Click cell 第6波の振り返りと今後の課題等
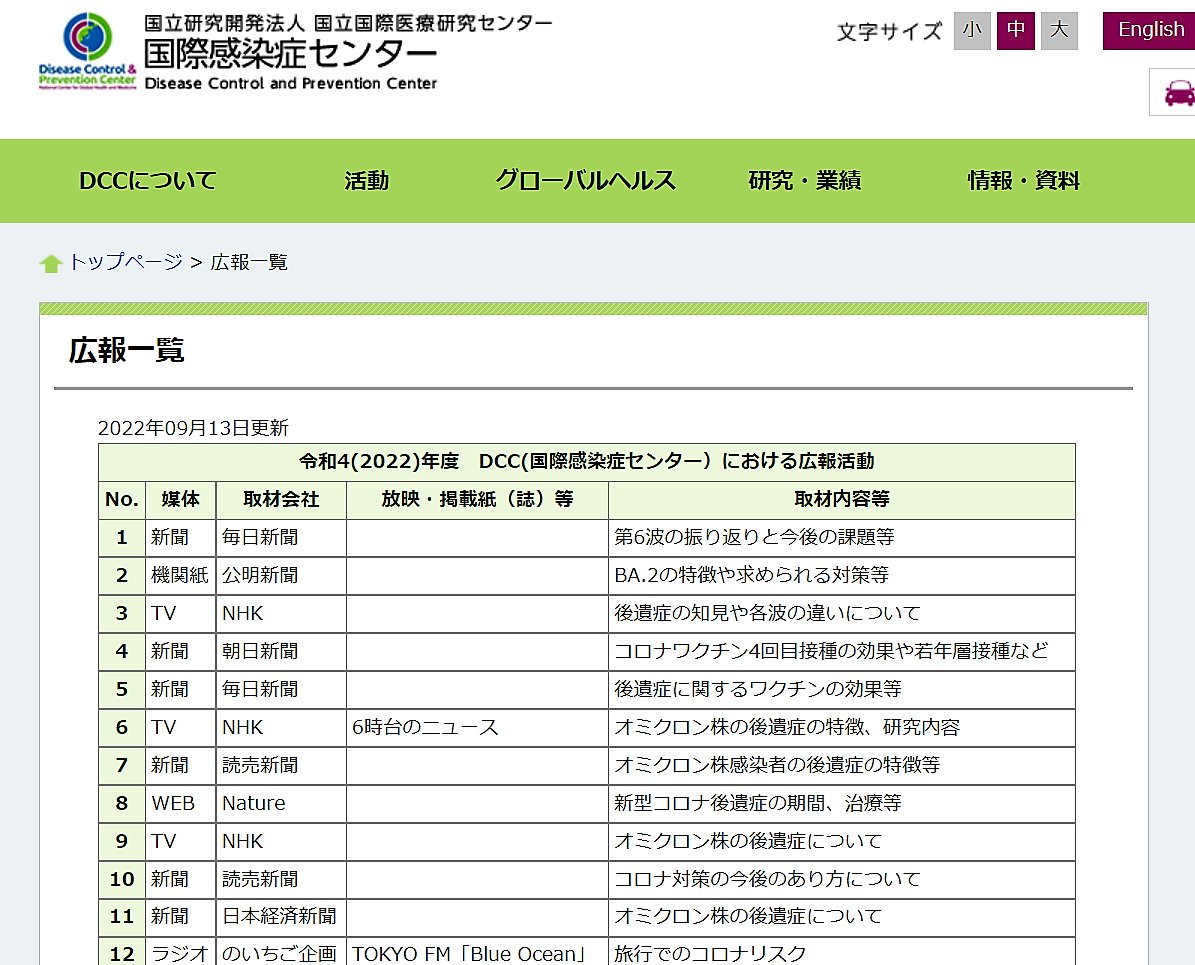Image resolution: width=1195 pixels, height=965 pixels. point(842,537)
